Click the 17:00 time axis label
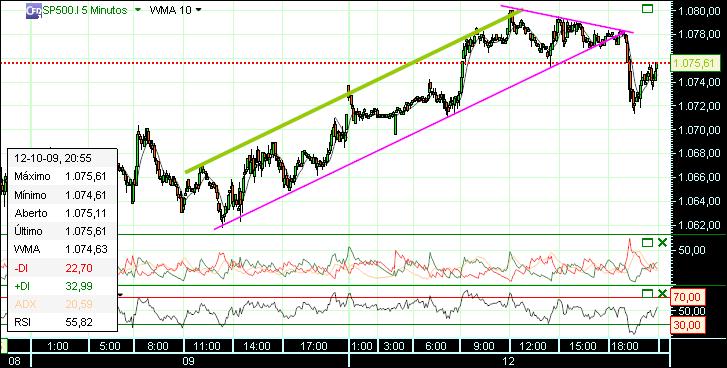Image resolution: width=727 pixels, height=368 pixels. click(x=315, y=346)
